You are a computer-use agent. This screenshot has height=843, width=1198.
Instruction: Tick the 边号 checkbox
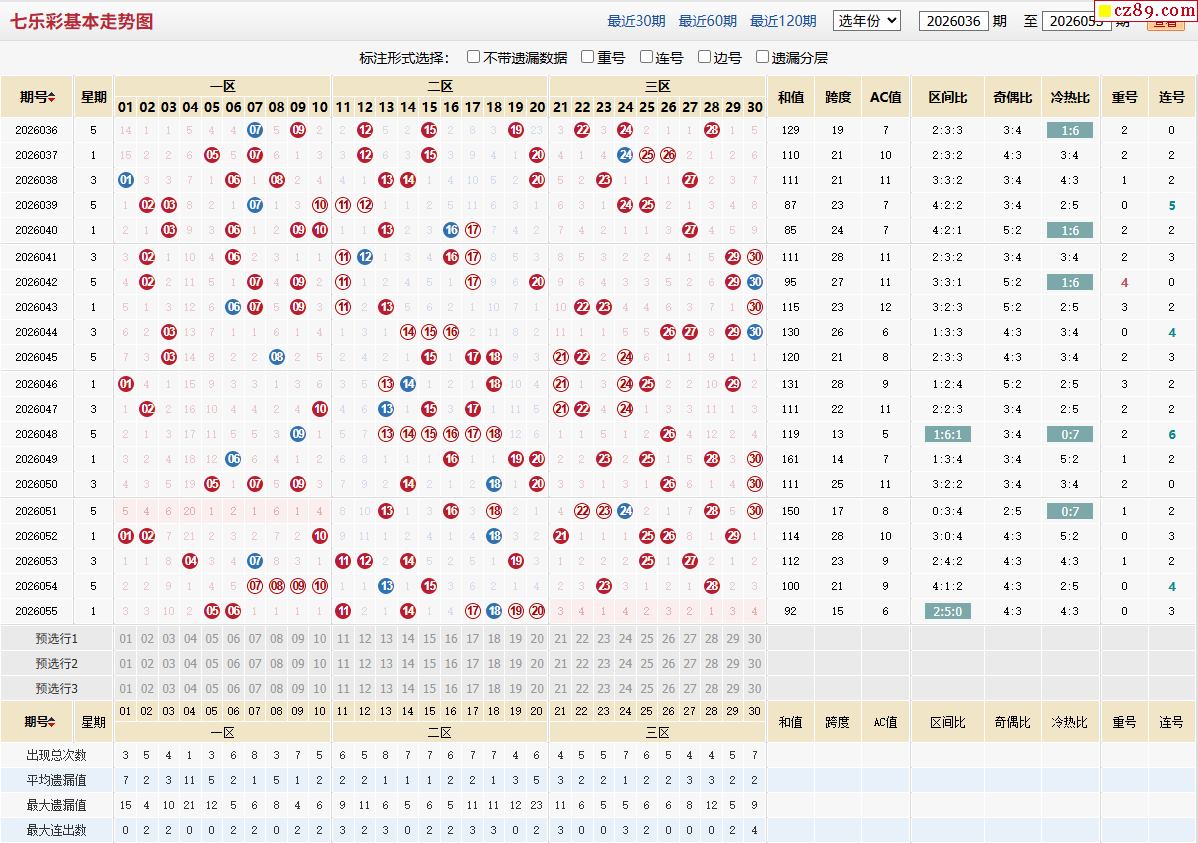(x=704, y=57)
